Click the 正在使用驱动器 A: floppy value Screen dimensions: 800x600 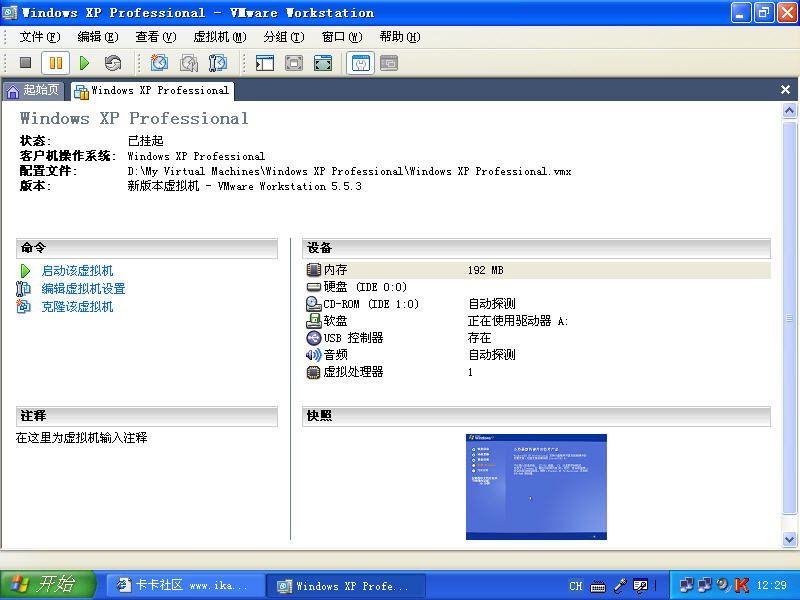(518, 321)
